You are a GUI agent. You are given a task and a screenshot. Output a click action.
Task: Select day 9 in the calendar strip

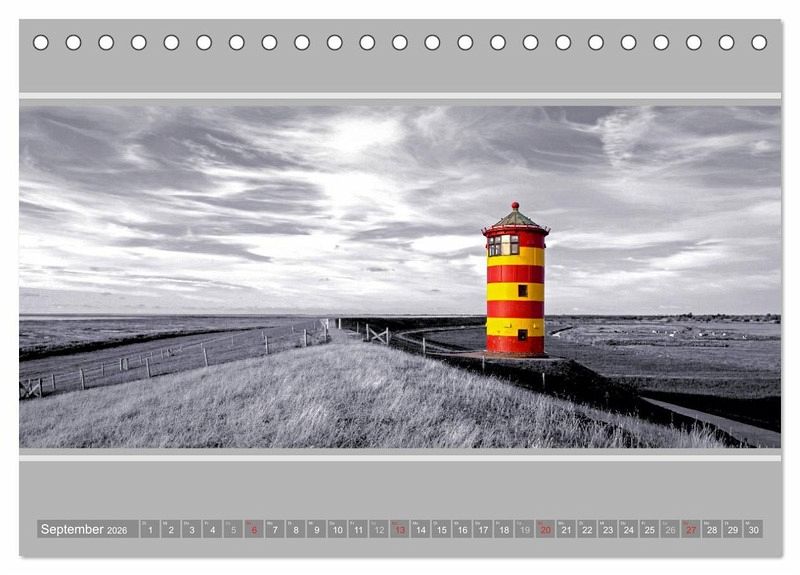[316, 529]
